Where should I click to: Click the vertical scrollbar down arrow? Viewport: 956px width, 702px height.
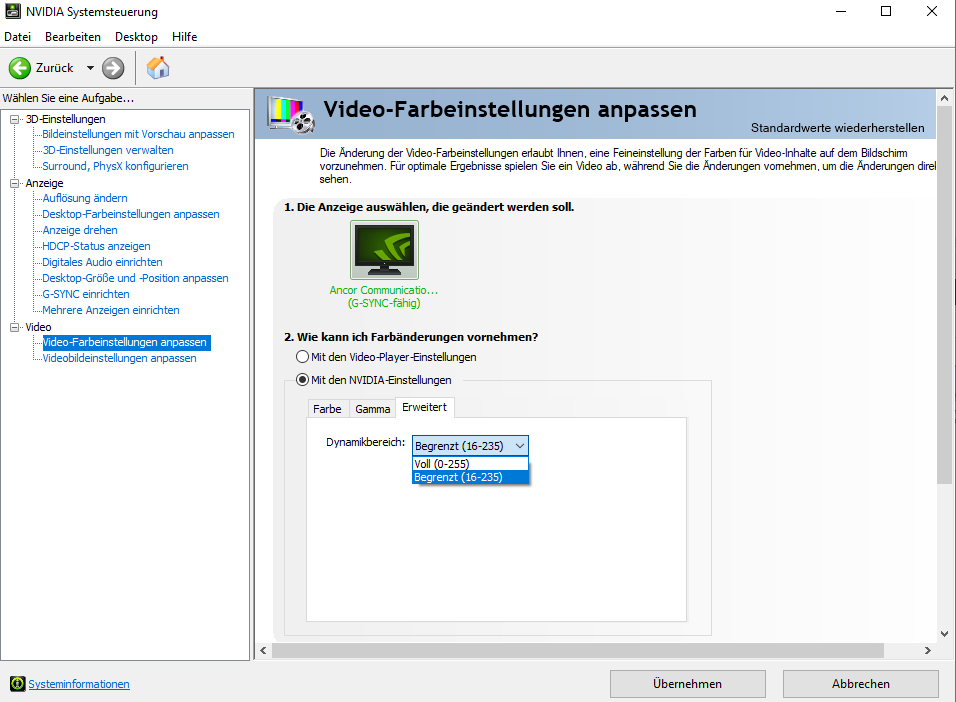(944, 634)
